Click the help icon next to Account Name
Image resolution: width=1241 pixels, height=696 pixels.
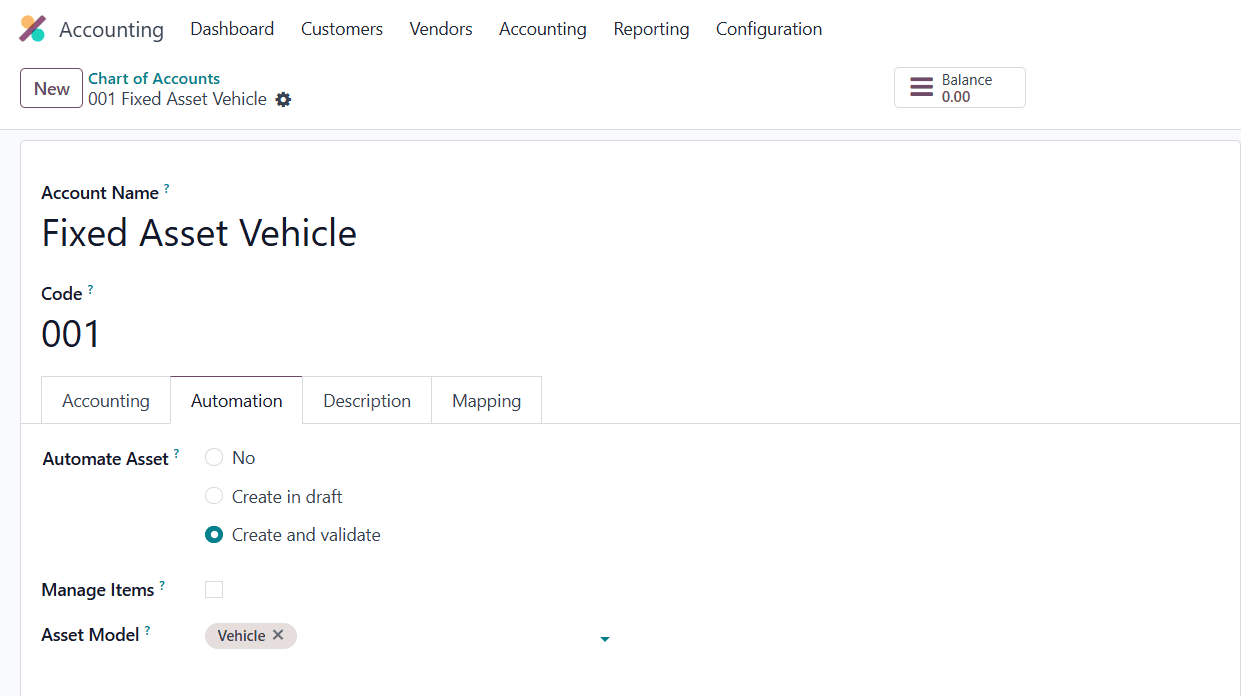tap(166, 186)
